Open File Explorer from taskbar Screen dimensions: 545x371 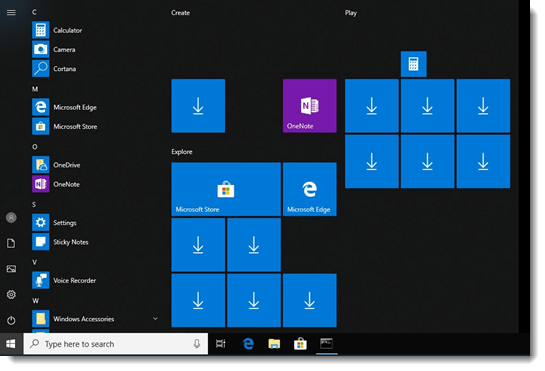point(274,344)
